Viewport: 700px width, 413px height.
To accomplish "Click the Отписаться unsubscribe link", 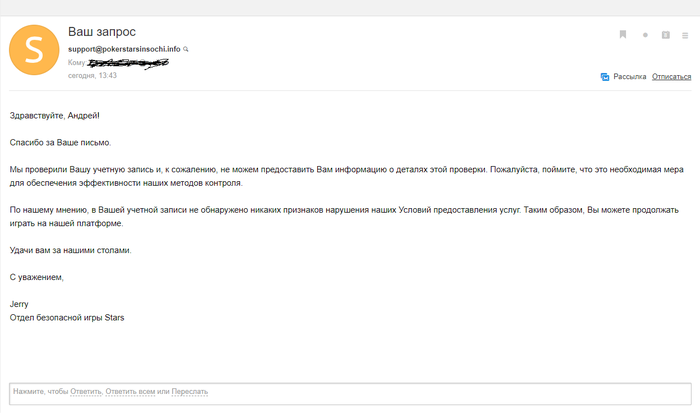I will coord(671,77).
